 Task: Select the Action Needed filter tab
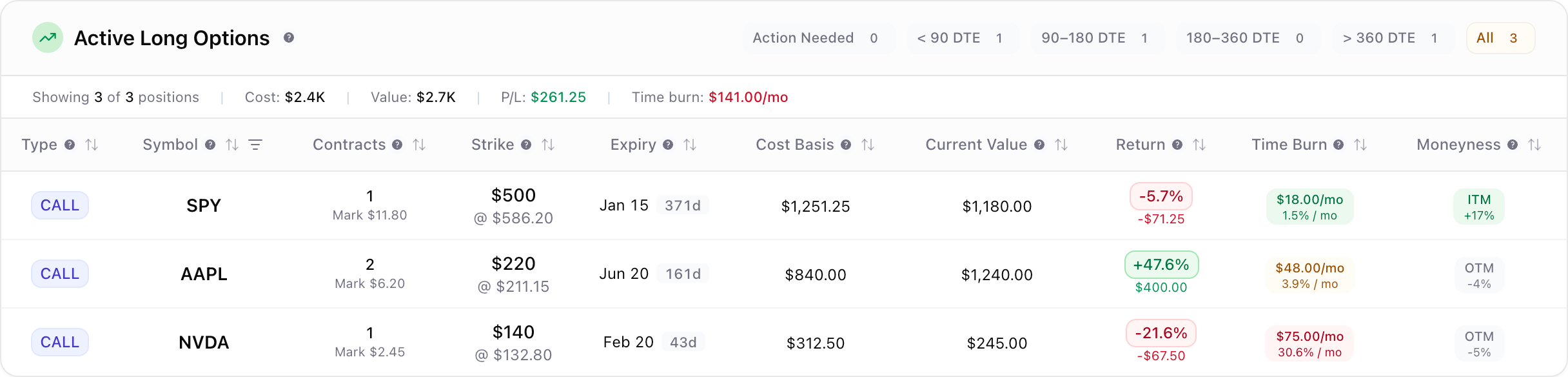pos(818,38)
